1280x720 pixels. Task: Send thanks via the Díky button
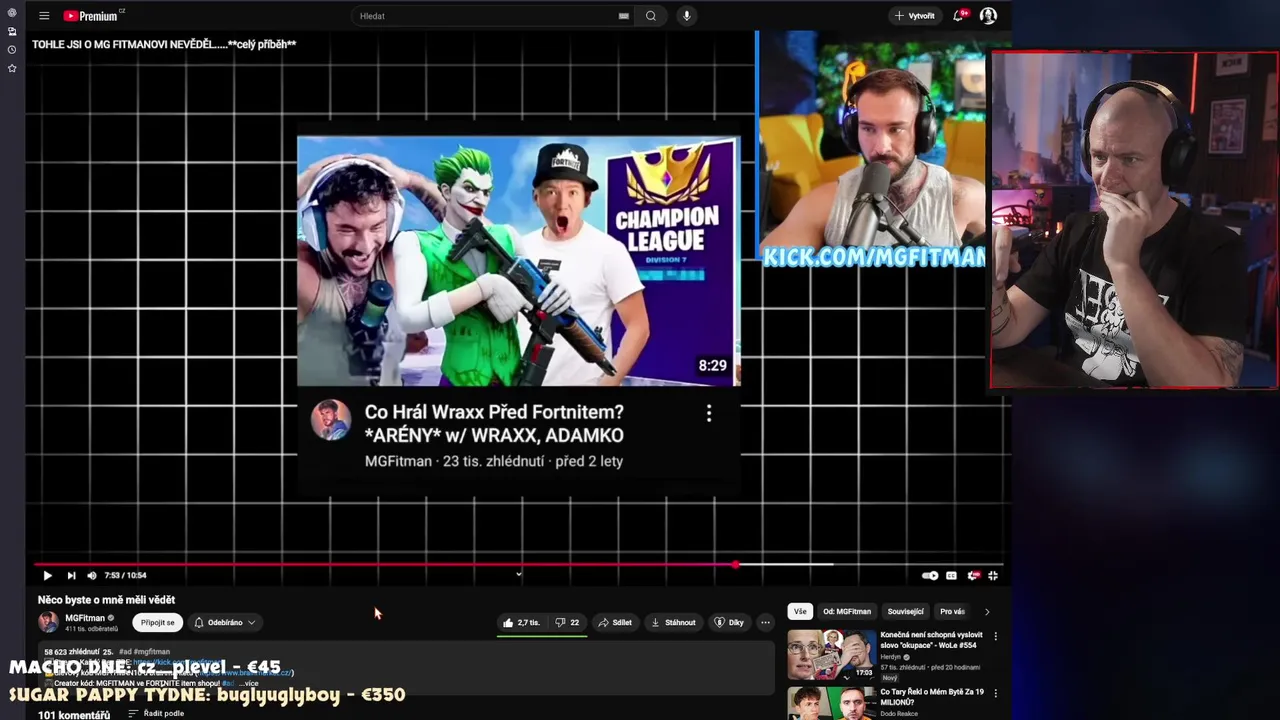728,622
